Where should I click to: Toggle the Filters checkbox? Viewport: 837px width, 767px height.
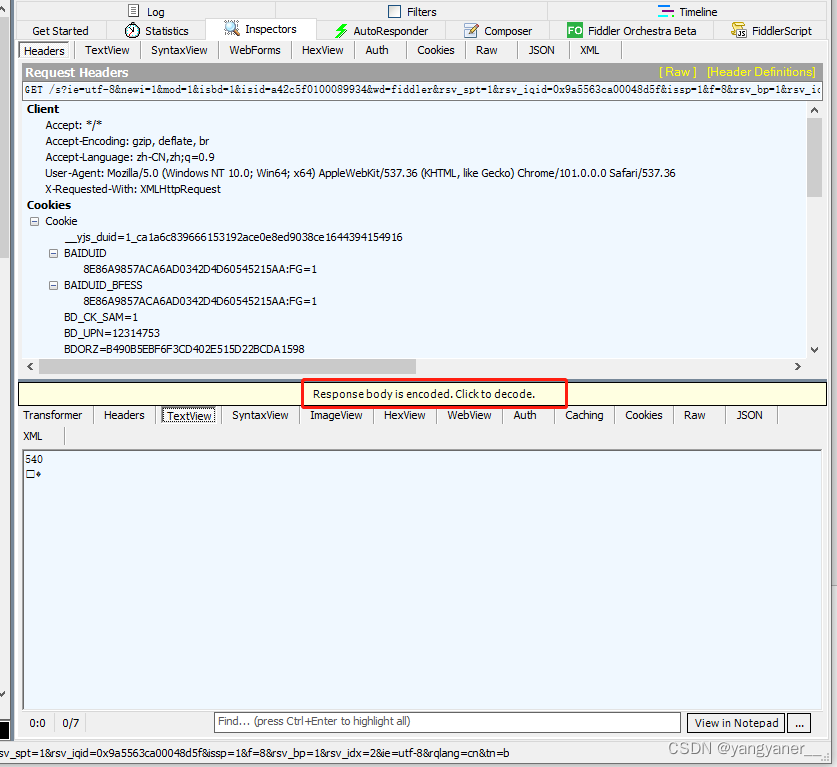[x=394, y=11]
